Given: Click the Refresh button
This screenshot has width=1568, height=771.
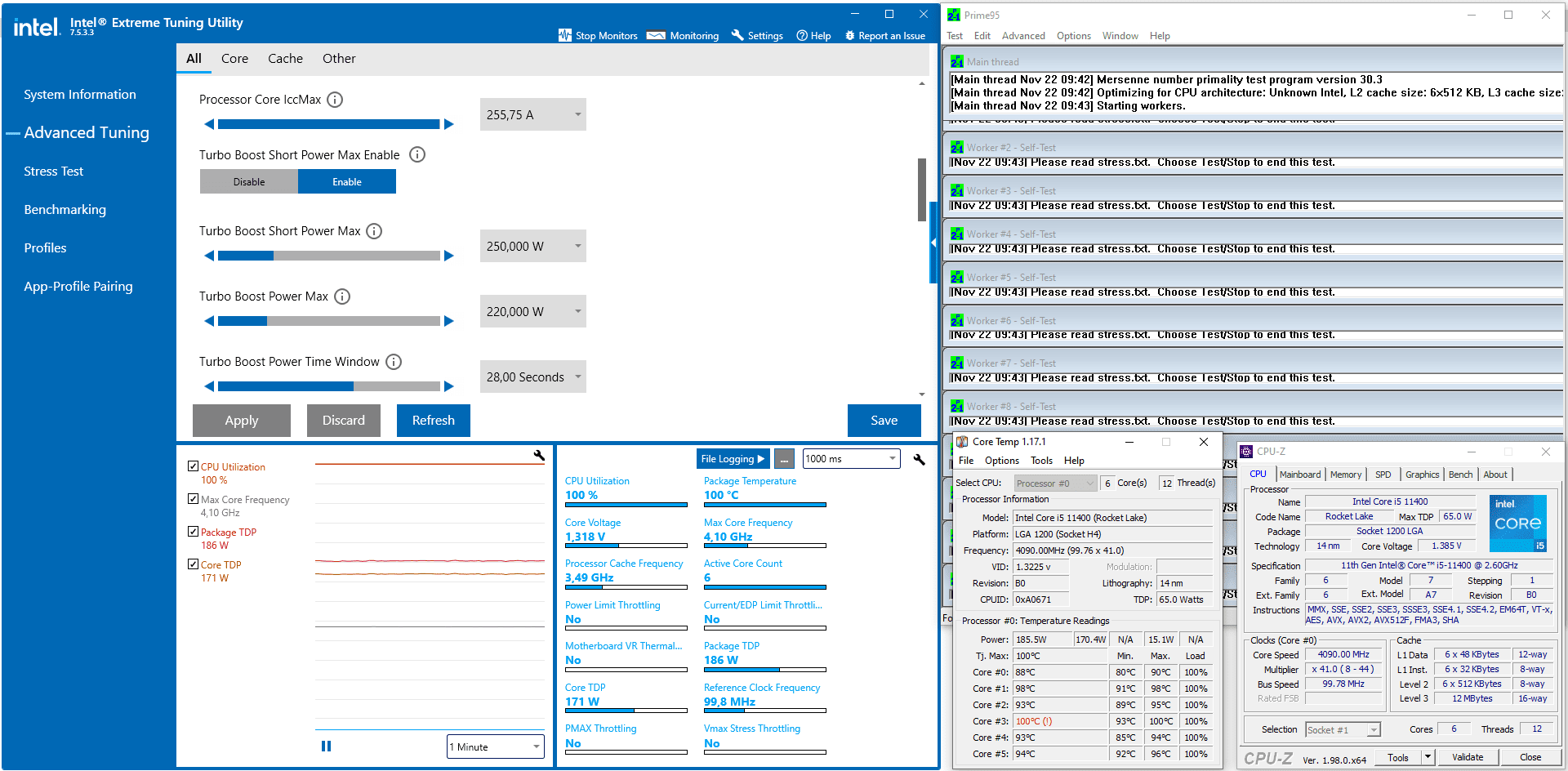Looking at the screenshot, I should (434, 421).
